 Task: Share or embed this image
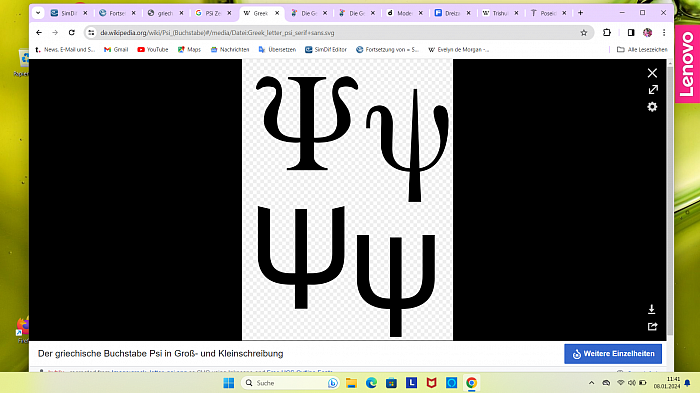tap(652, 326)
